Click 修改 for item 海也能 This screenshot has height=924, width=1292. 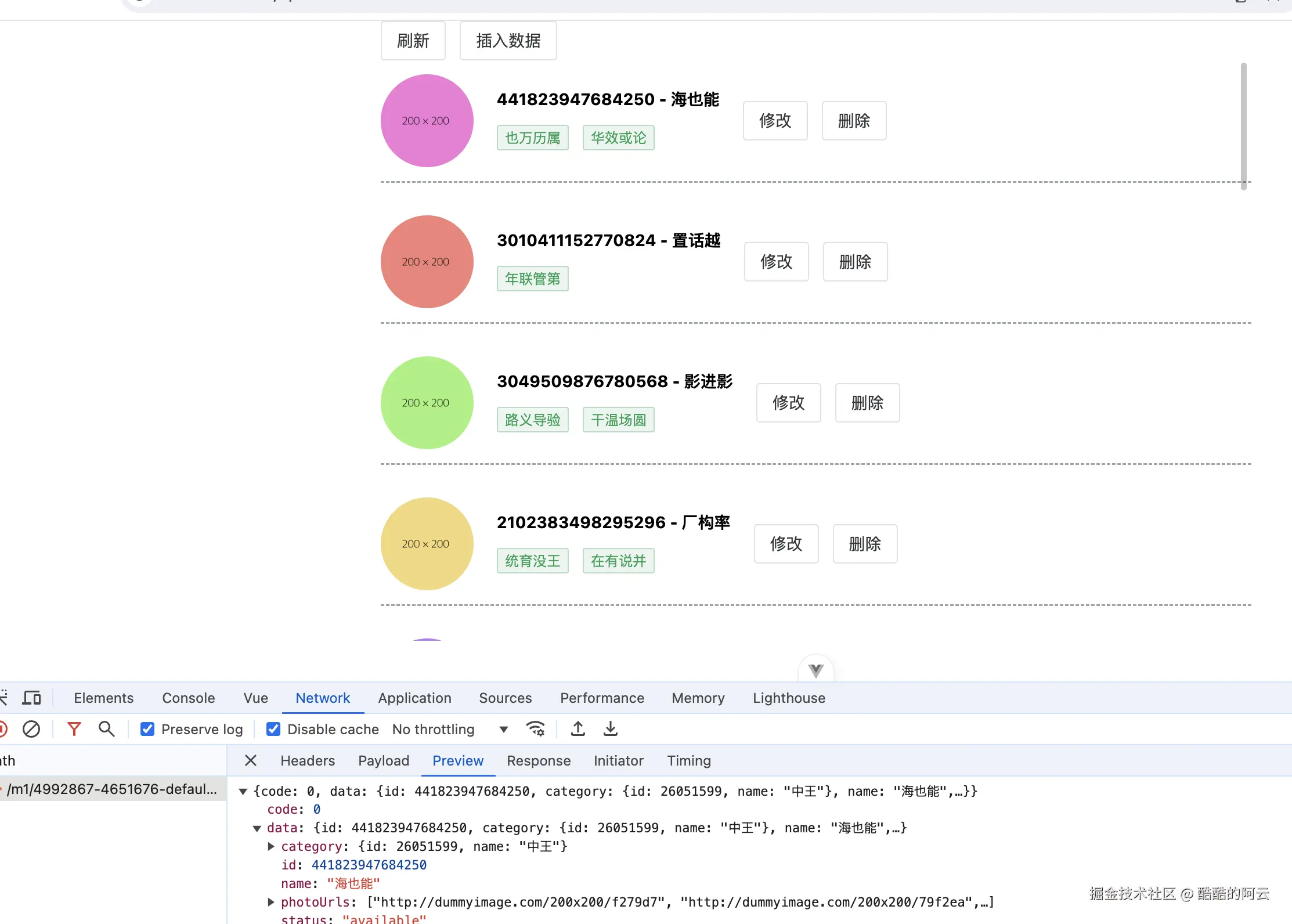(775, 121)
